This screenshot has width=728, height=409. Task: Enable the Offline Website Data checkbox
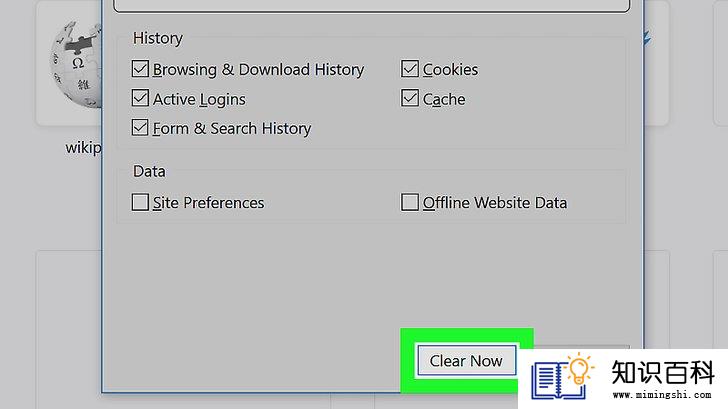pyautogui.click(x=410, y=202)
